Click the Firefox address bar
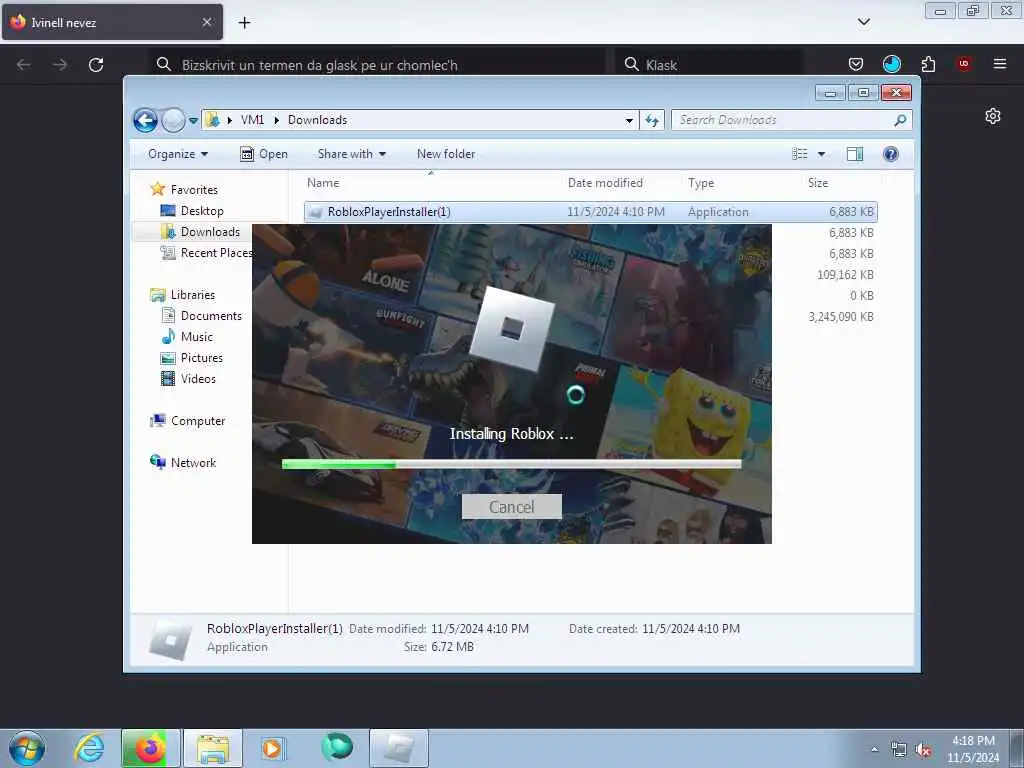The width and height of the screenshot is (1024, 768). click(379, 65)
